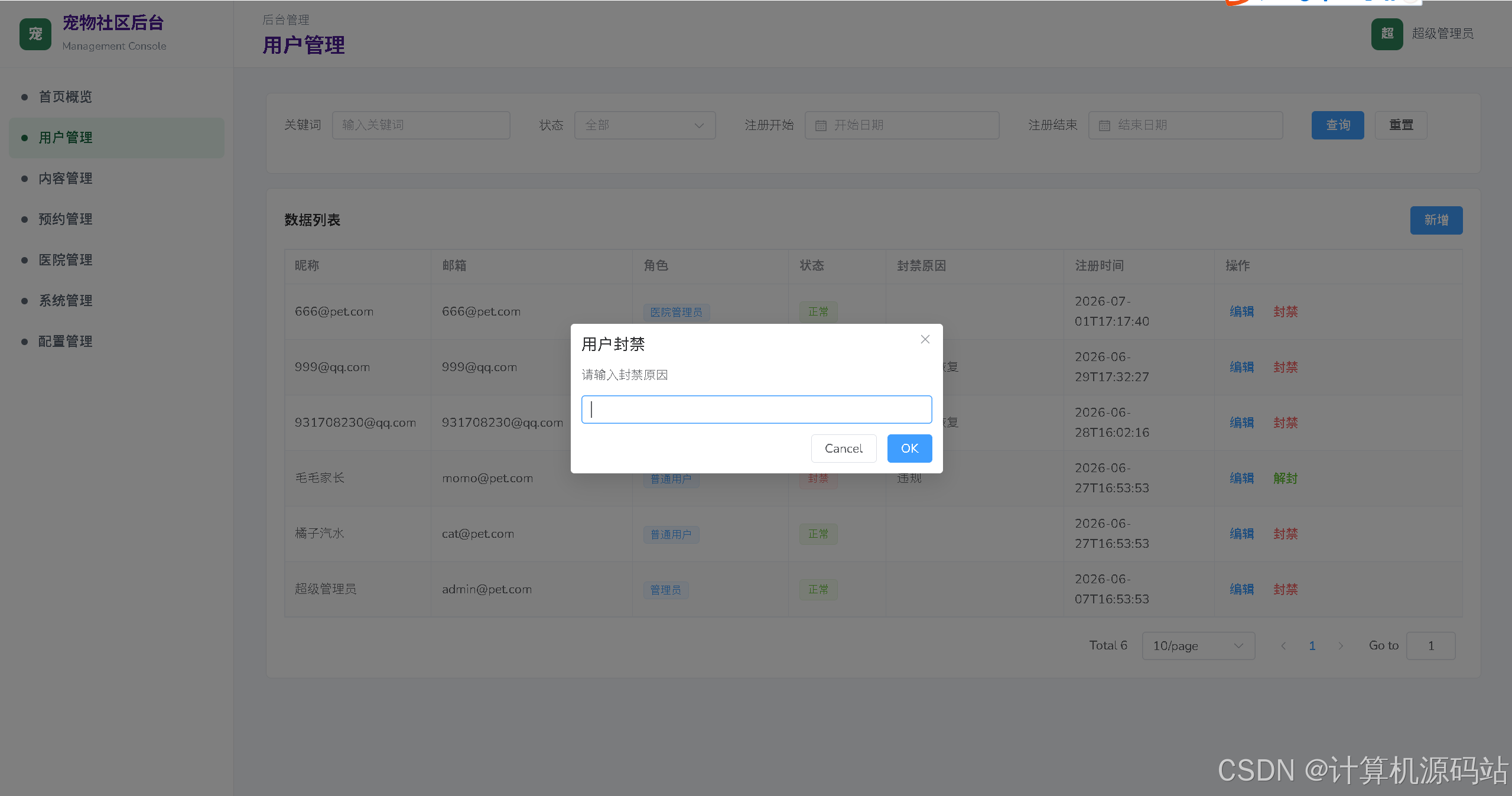Open 系统管理 menu item
The height and width of the screenshot is (796, 1512).
pos(116,301)
